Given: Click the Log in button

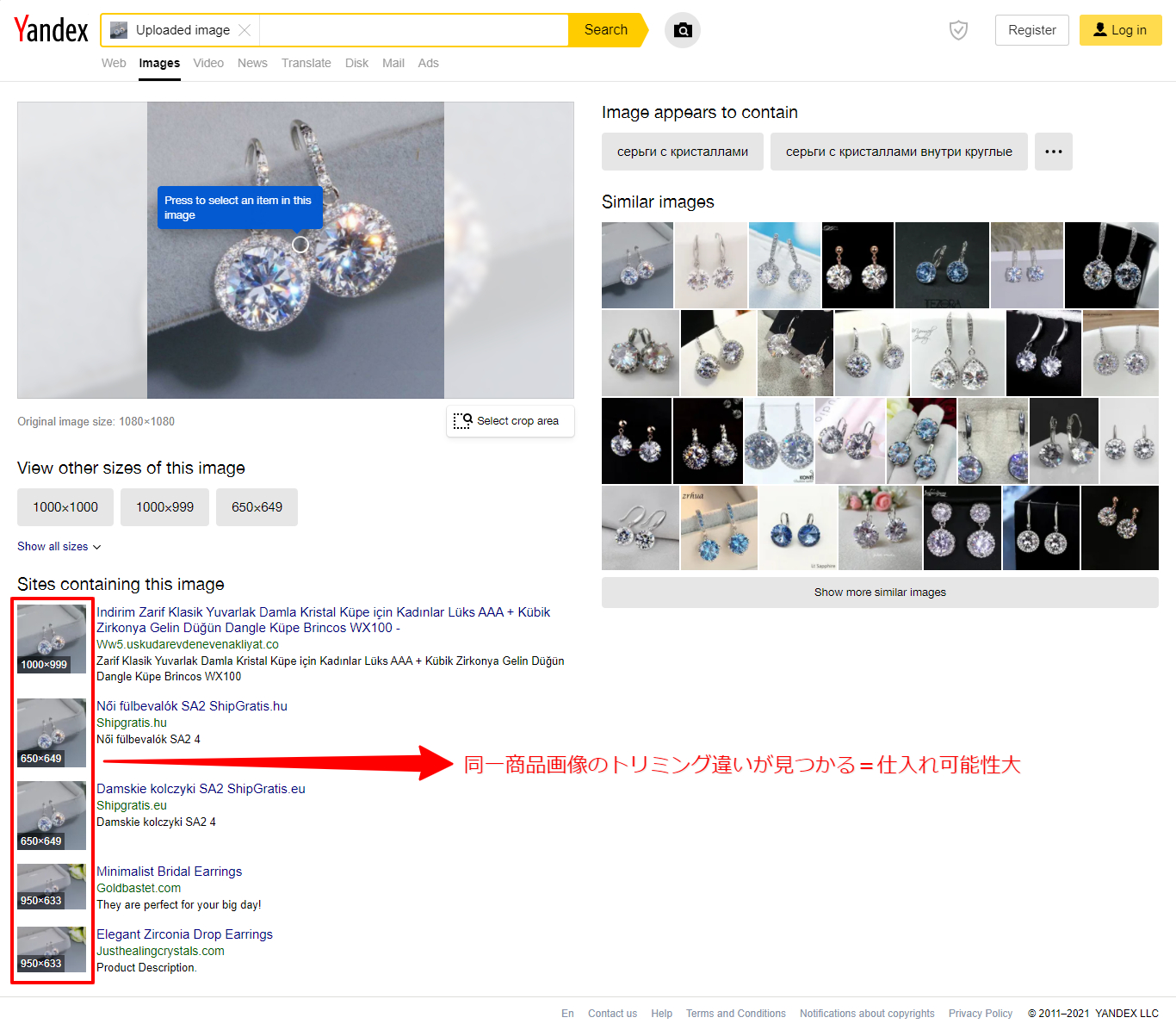Looking at the screenshot, I should tap(1121, 30).
